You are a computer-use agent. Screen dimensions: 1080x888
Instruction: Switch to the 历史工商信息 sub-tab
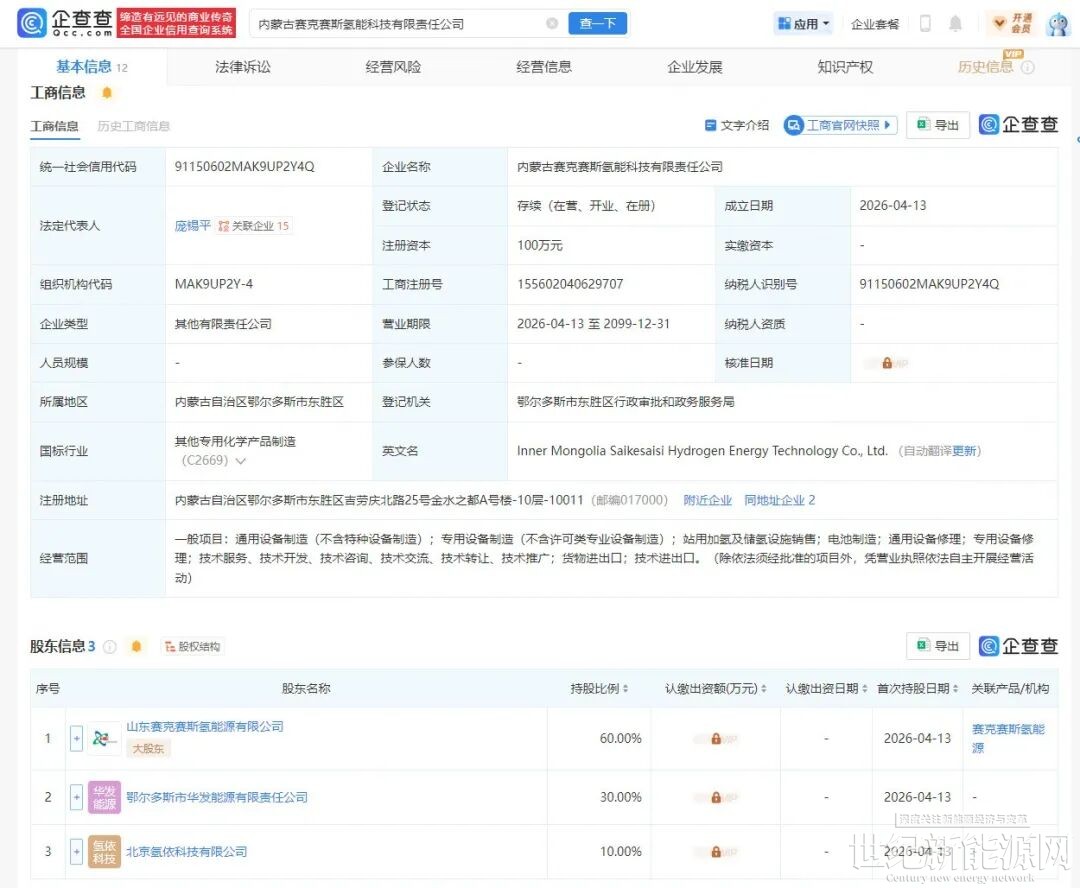pos(133,126)
